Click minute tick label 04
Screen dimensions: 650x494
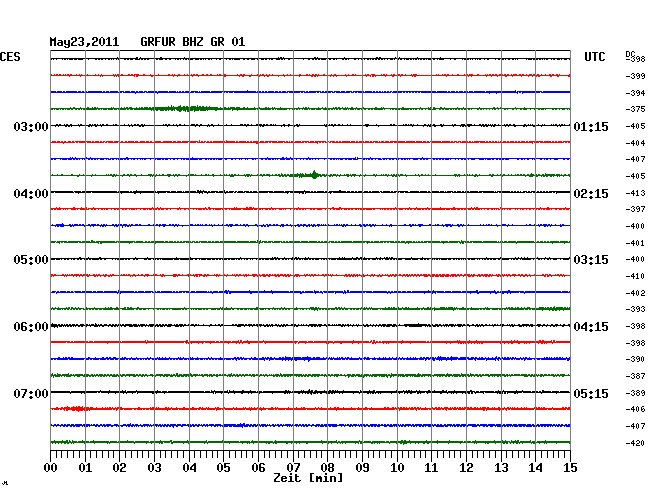[189, 468]
